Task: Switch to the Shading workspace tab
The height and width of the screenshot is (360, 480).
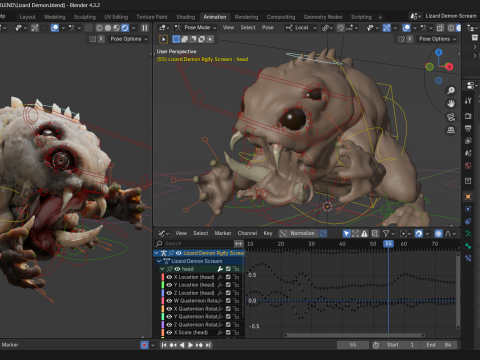Action: (x=186, y=17)
